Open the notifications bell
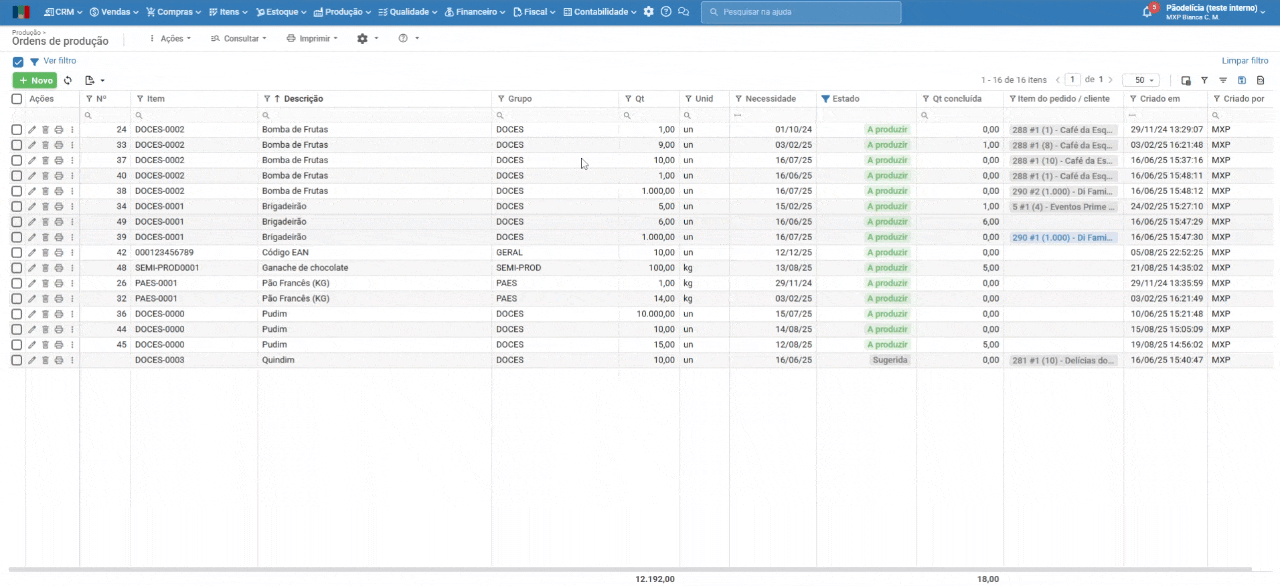 (x=1147, y=12)
